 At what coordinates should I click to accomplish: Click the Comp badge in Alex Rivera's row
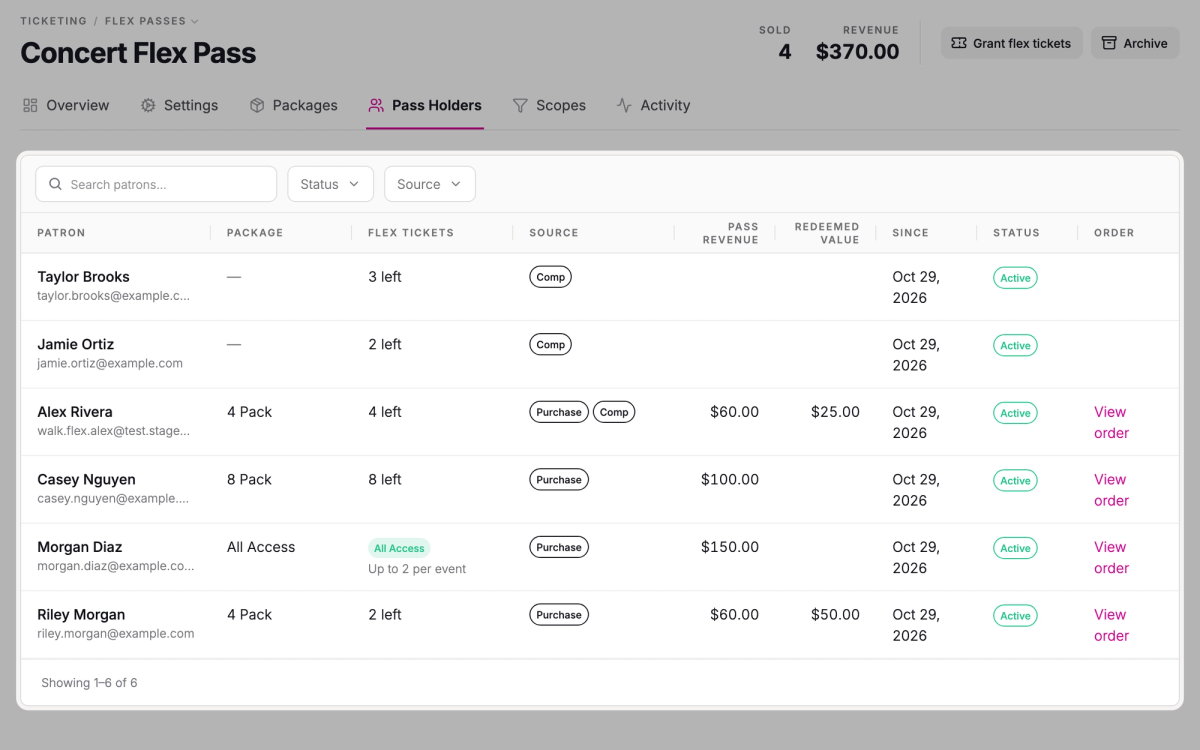point(614,412)
